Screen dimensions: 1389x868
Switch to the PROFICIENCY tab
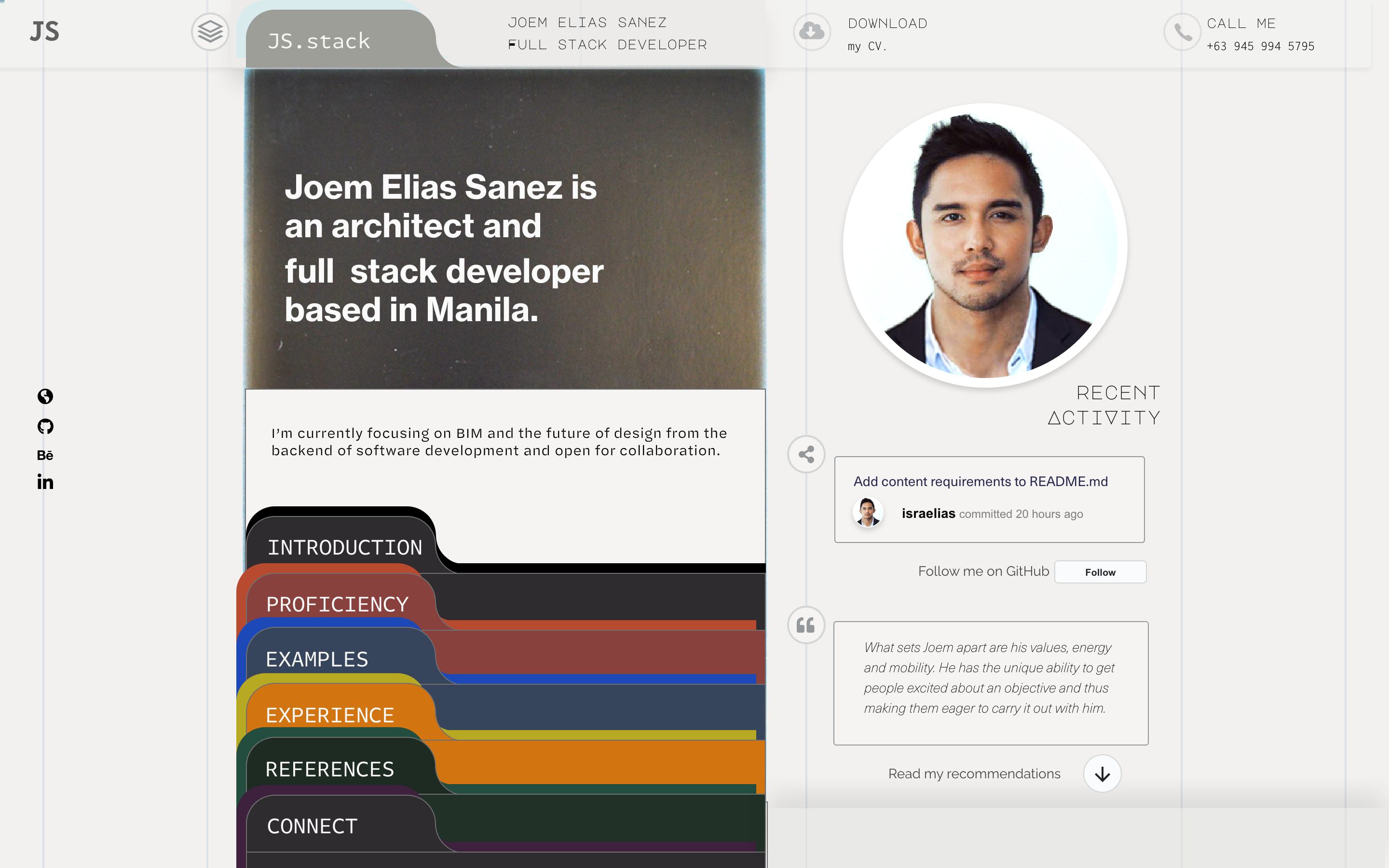(x=338, y=604)
